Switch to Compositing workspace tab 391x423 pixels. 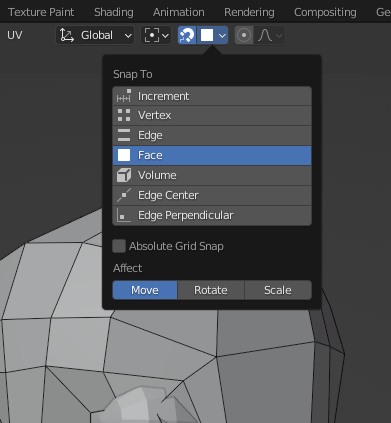point(325,12)
